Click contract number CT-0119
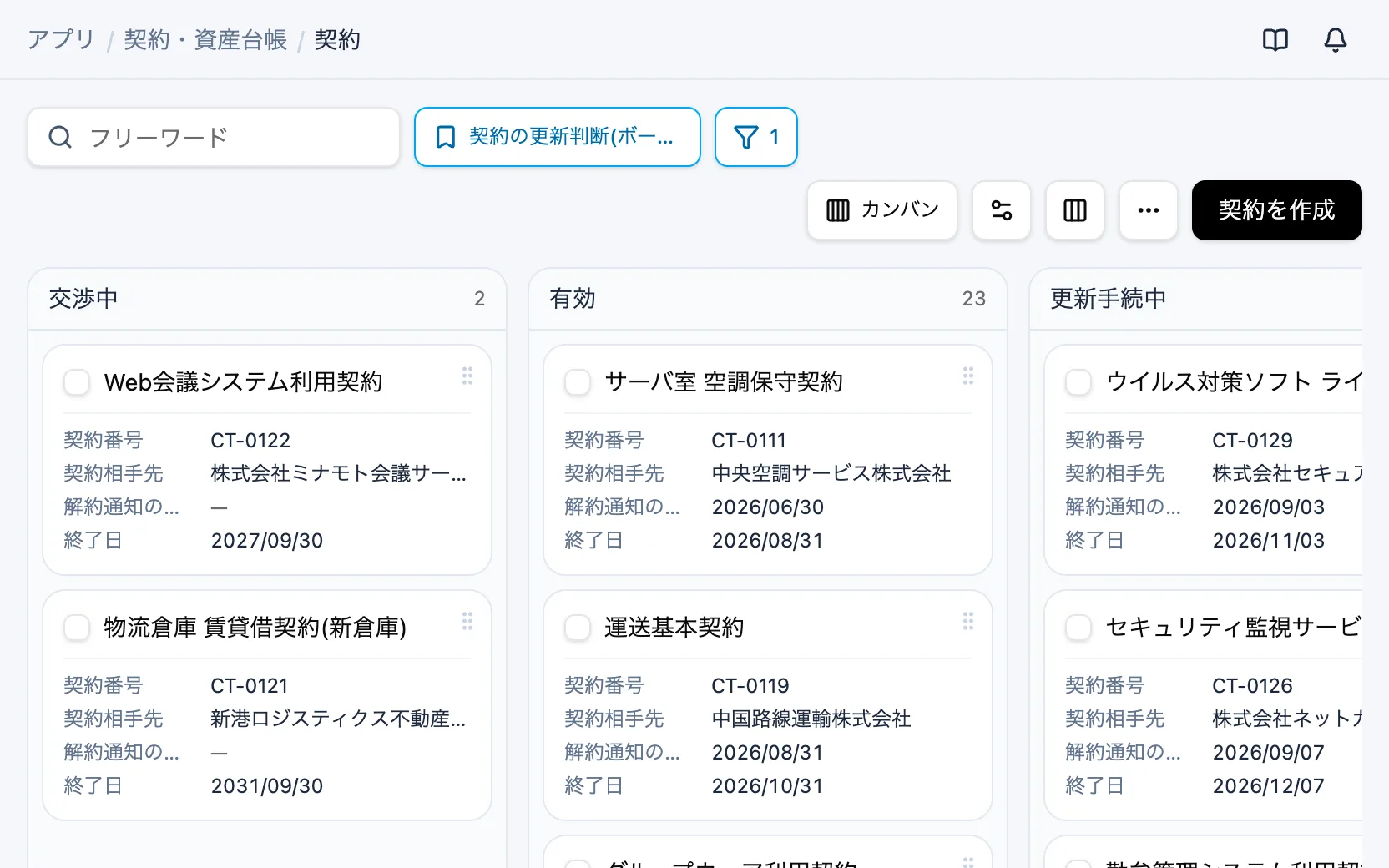 tap(750, 685)
